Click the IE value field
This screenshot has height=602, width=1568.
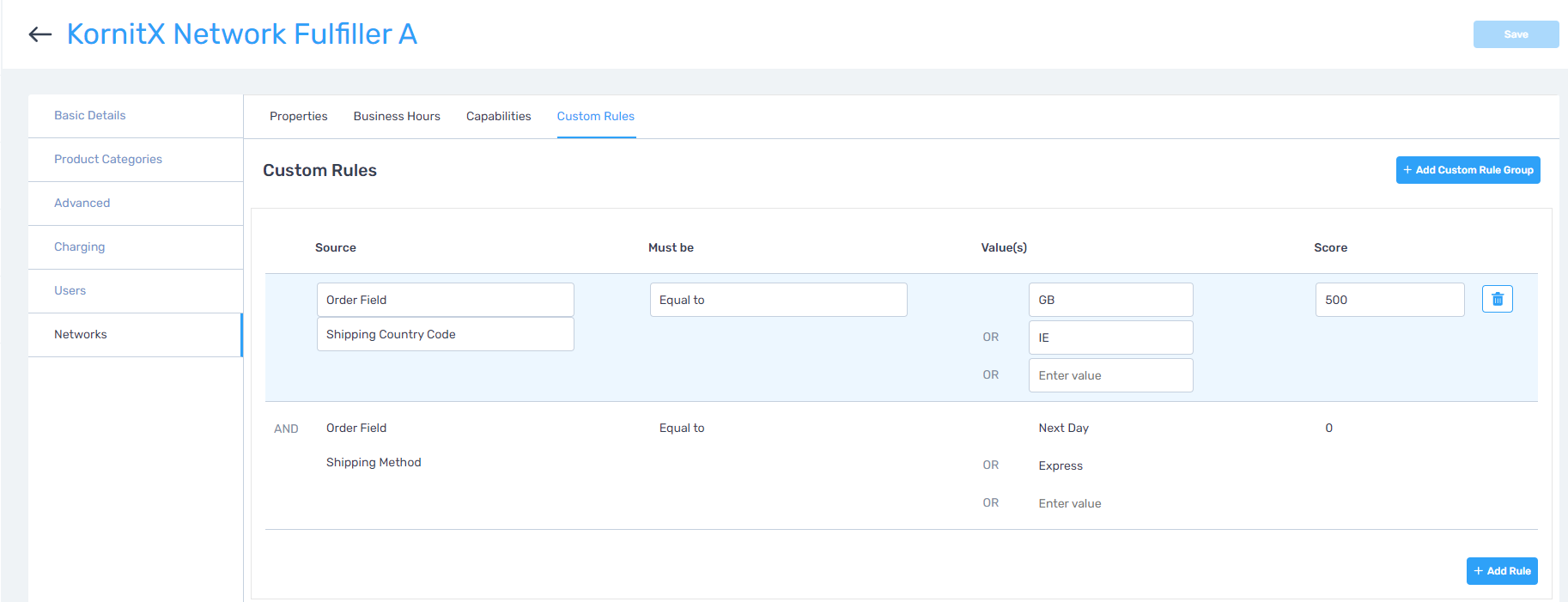[1110, 337]
